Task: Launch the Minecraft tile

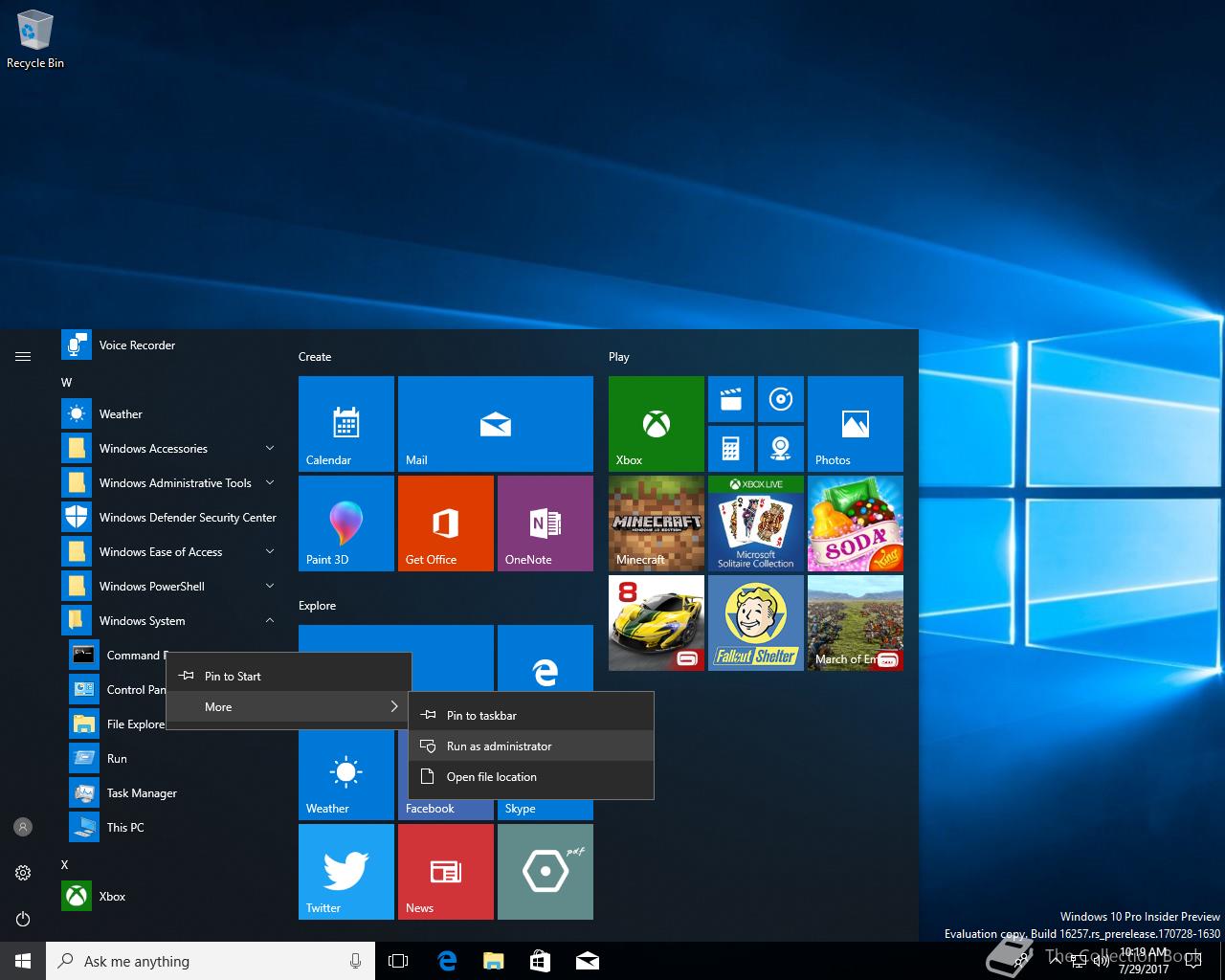Action: tap(657, 523)
